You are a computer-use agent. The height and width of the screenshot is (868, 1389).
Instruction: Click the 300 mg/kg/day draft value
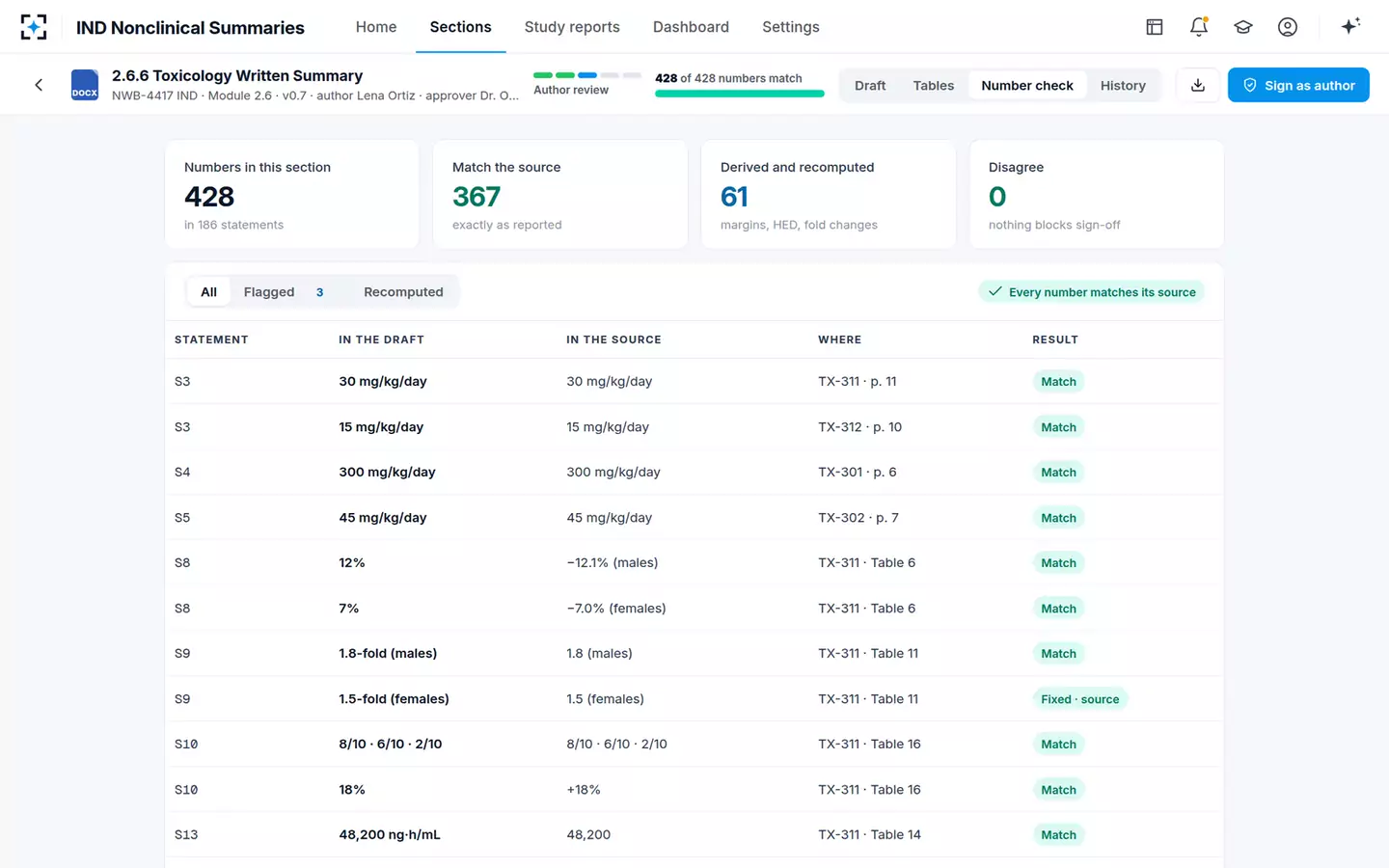pyautogui.click(x=387, y=473)
